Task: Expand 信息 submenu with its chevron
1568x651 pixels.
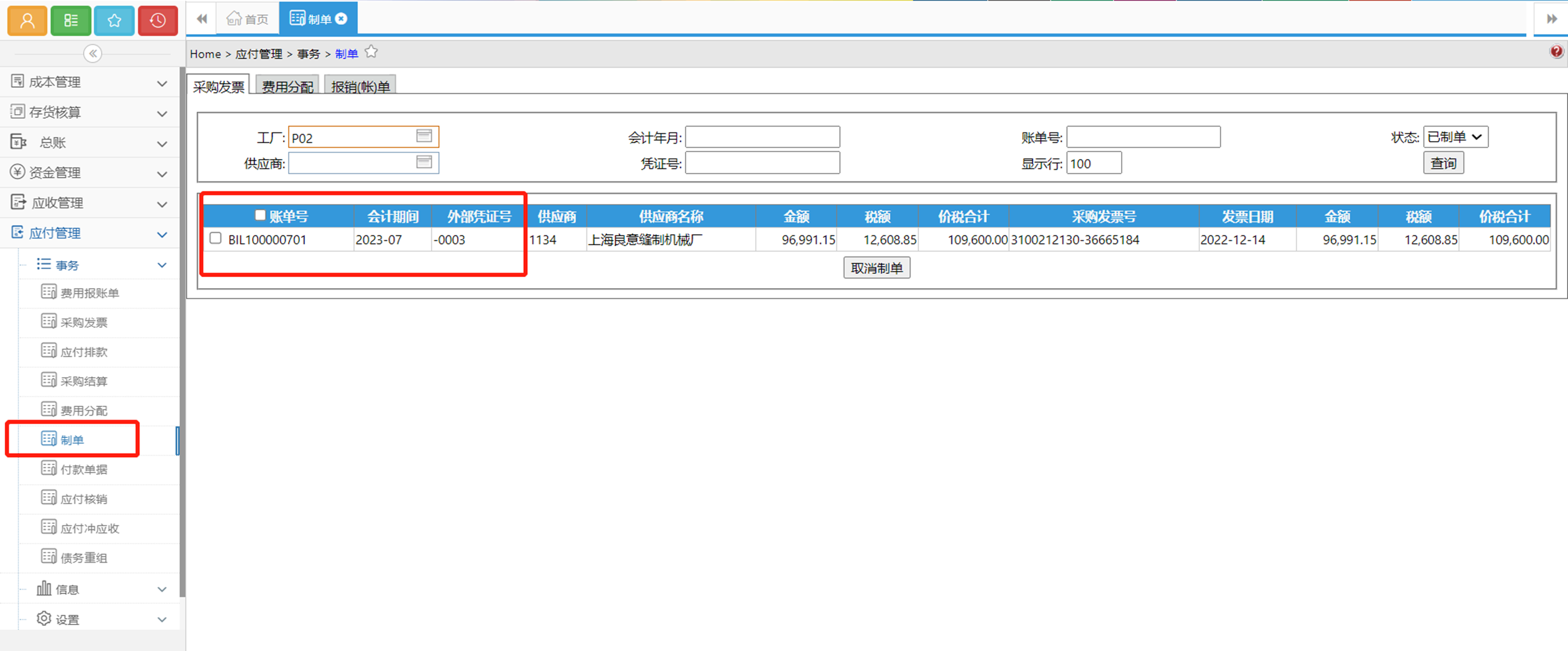Action: [x=162, y=589]
